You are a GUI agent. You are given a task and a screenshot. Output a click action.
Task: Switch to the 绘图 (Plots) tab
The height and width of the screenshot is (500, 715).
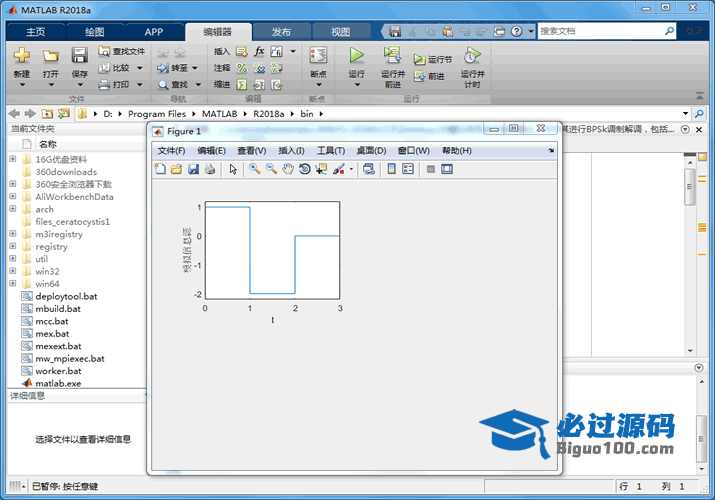pyautogui.click(x=95, y=32)
